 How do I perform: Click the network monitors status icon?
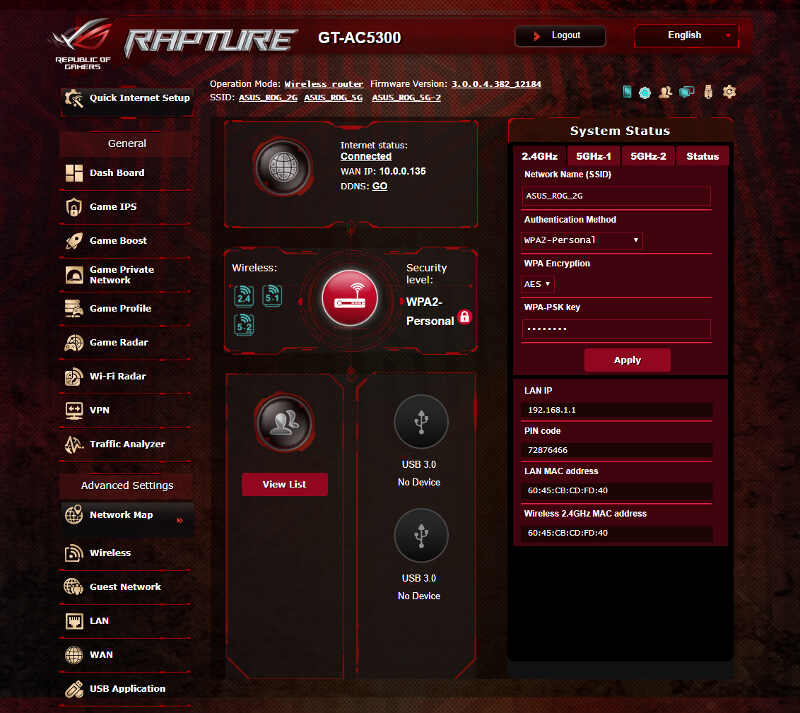(687, 92)
